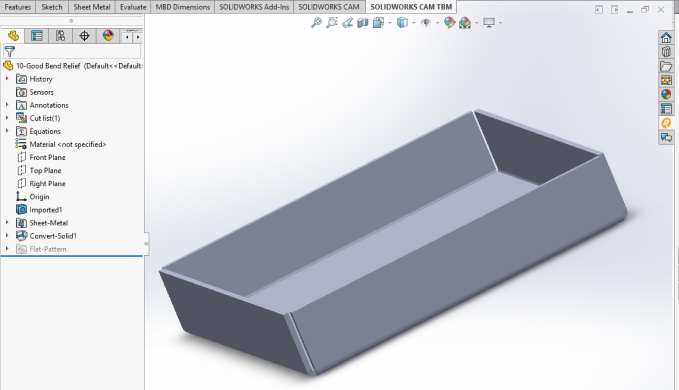Screen dimensions: 679x390
Task: Open the Hide/Show Items dropdown arrow
Action: pyautogui.click(x=437, y=23)
